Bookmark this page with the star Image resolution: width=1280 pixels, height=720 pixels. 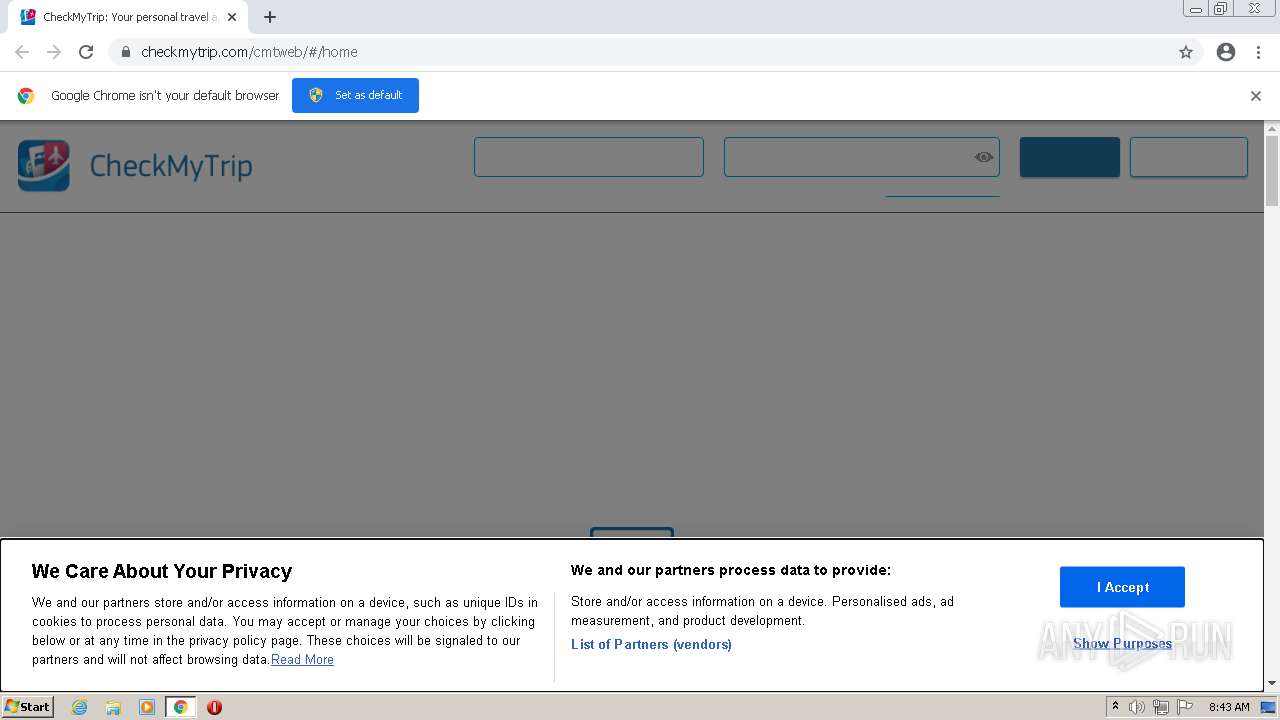point(1186,52)
